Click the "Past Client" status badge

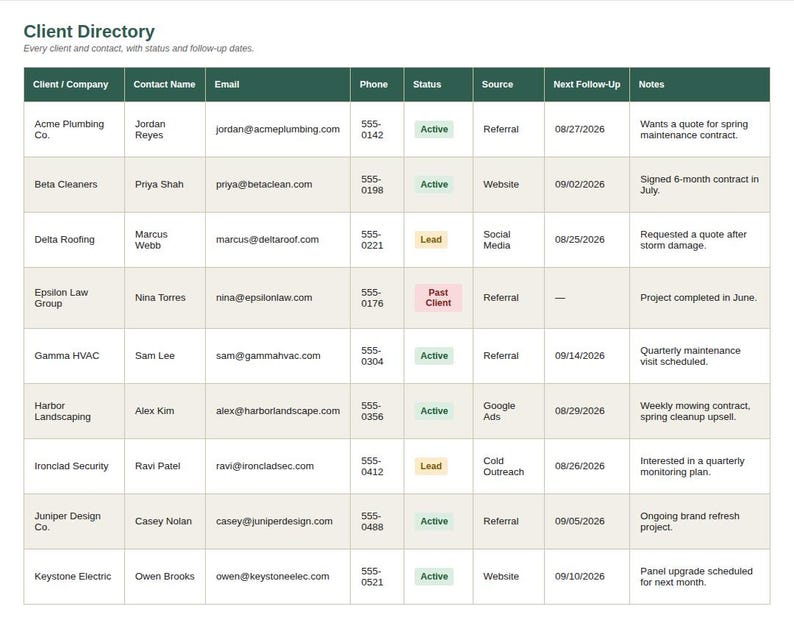pos(438,298)
